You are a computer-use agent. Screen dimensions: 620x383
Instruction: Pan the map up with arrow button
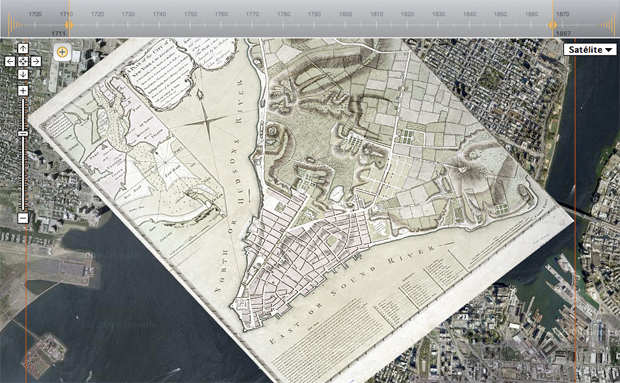tap(23, 49)
